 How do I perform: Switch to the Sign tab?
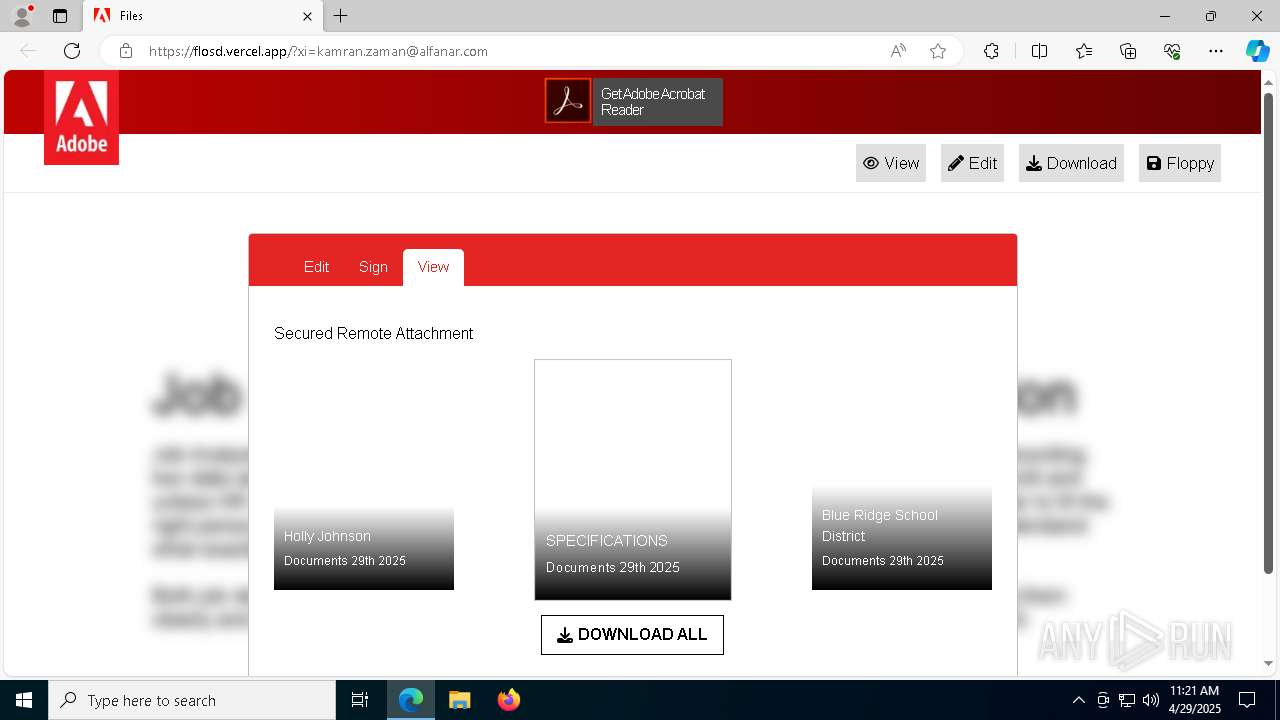click(373, 267)
